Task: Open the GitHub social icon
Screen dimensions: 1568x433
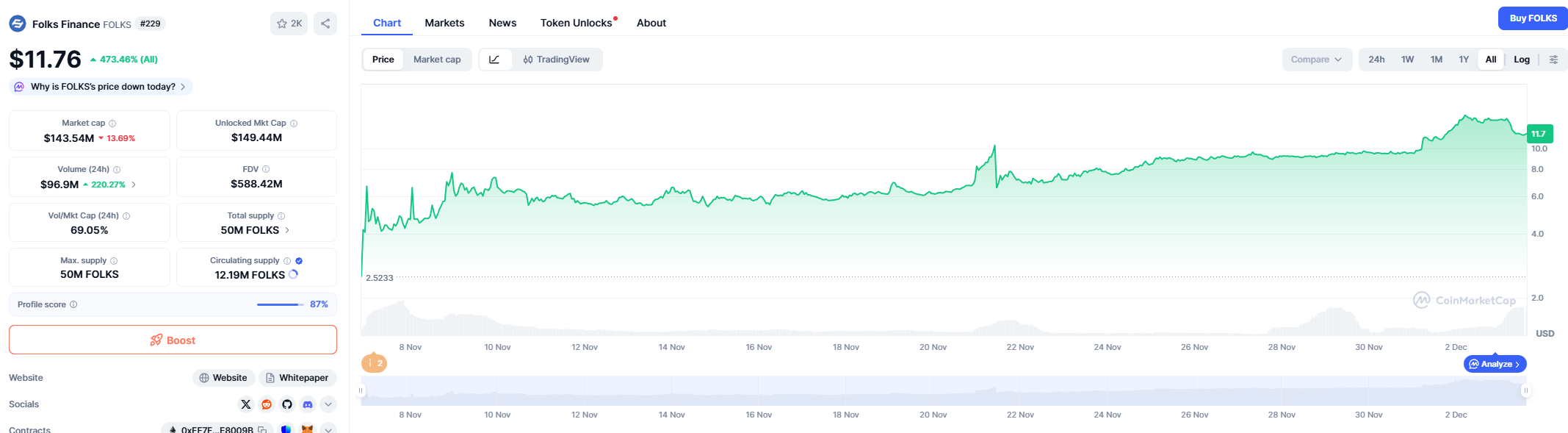Action: pyautogui.click(x=287, y=404)
